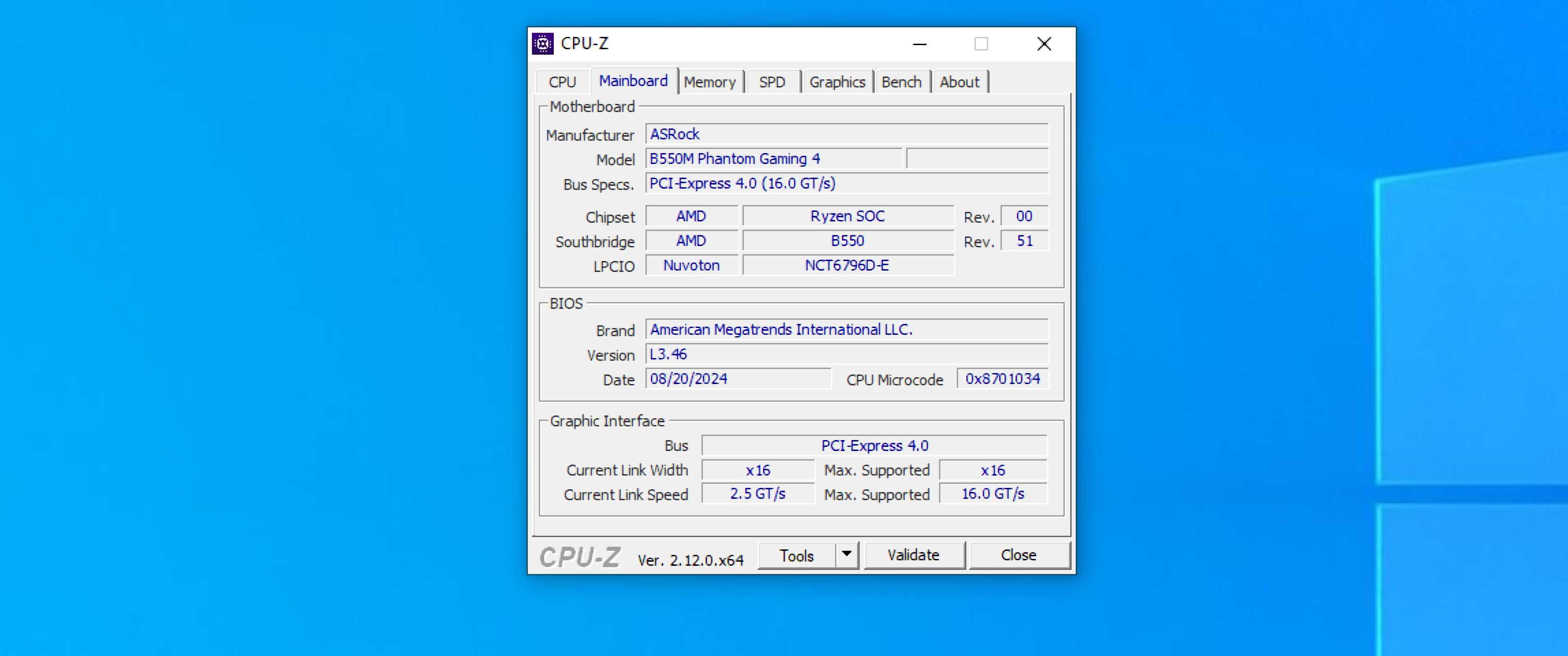
Task: Click the NCT6796D-E LPCIO model field
Action: coord(848,265)
